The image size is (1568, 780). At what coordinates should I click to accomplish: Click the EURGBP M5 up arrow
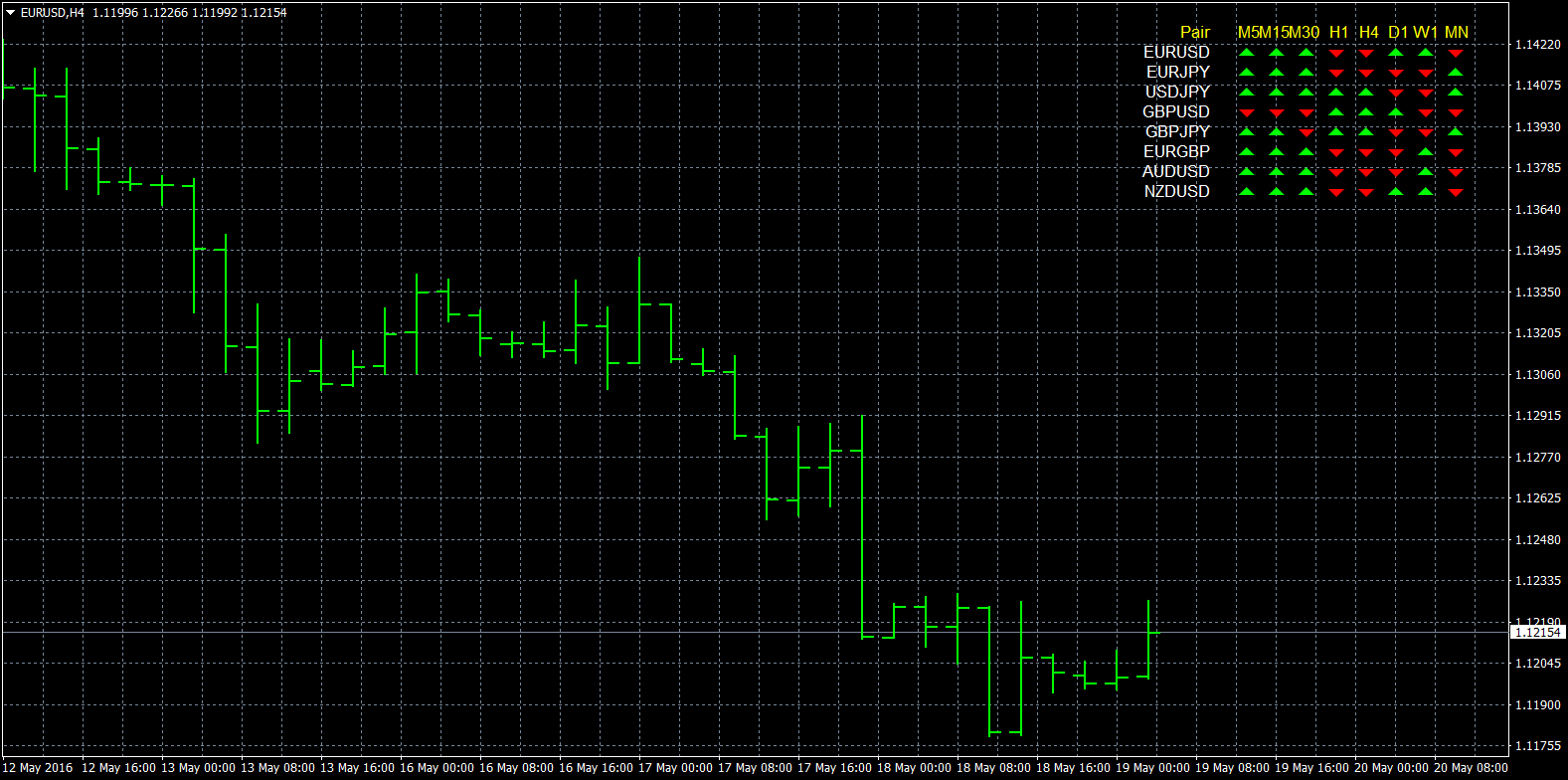1247,151
